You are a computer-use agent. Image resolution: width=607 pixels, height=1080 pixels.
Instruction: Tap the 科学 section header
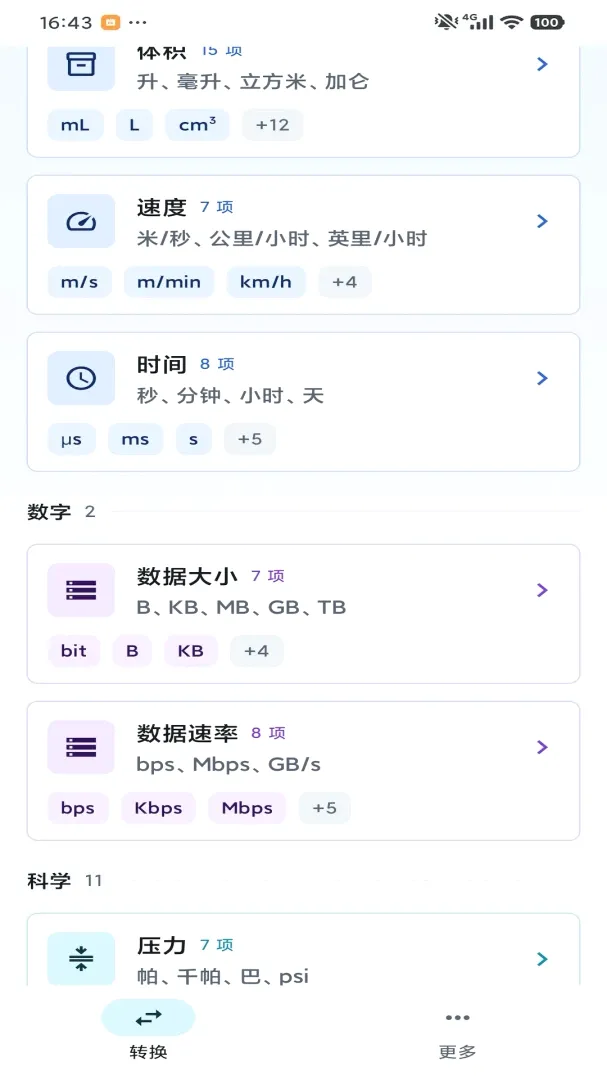click(49, 881)
